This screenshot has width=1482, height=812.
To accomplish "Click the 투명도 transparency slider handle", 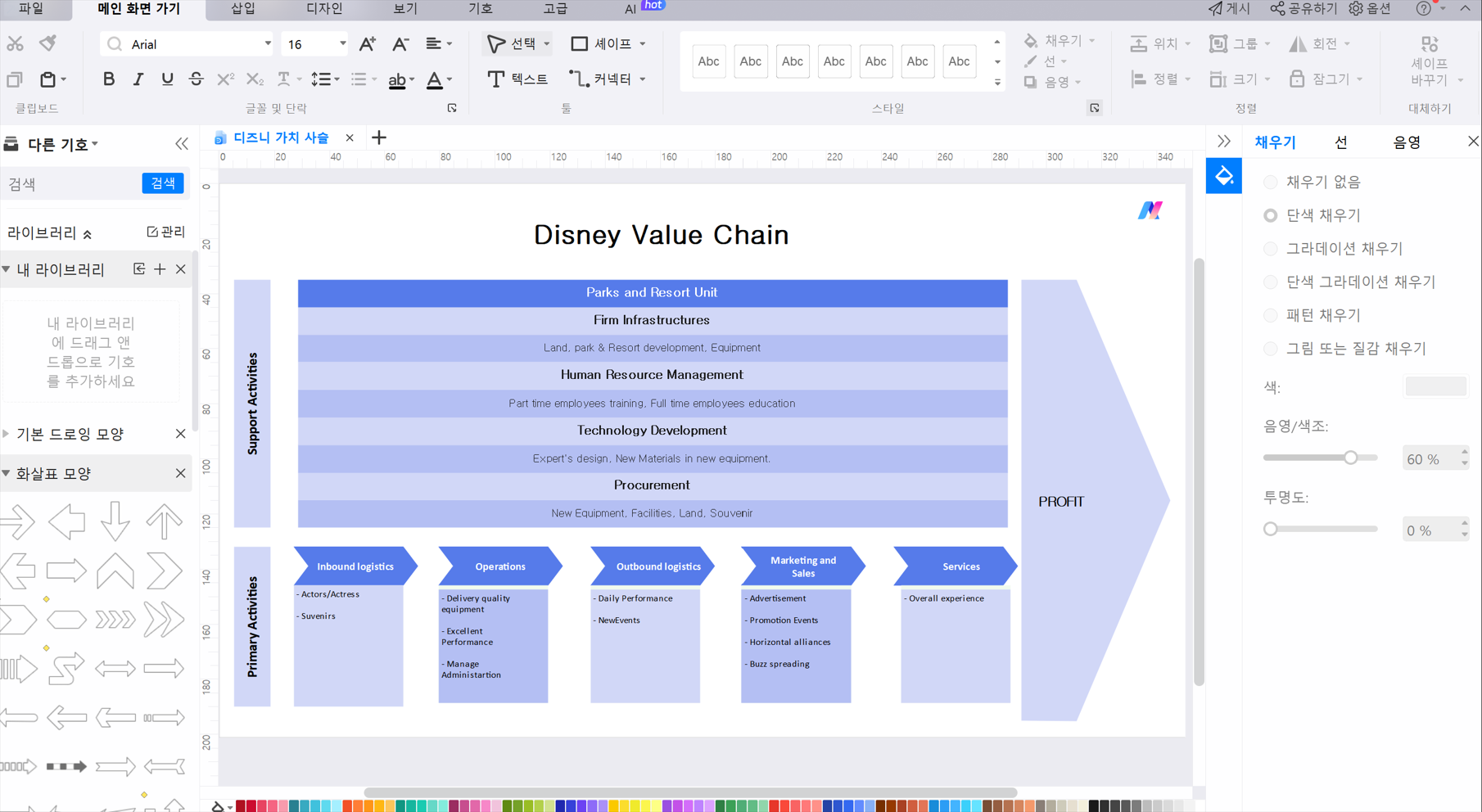I will click(1271, 530).
